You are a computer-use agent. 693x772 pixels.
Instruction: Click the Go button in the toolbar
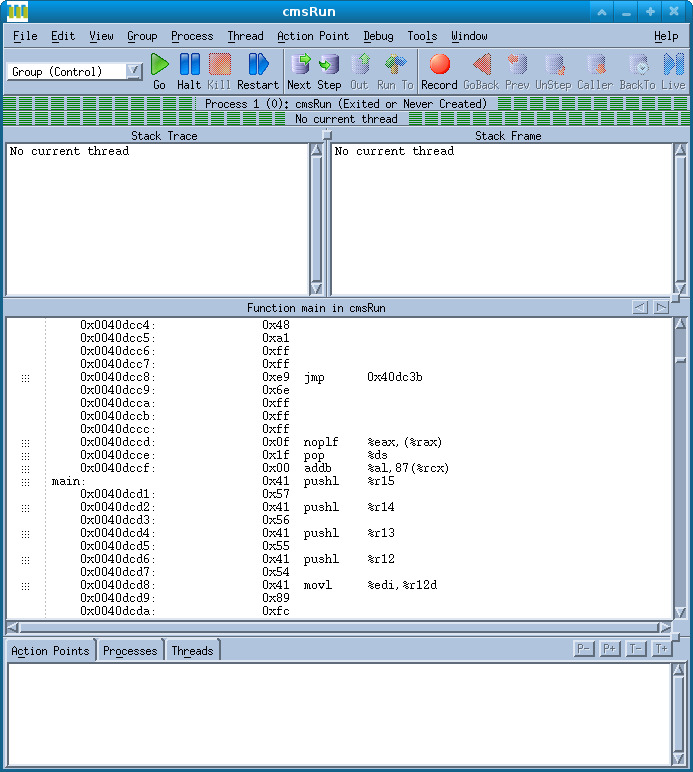(x=159, y=71)
